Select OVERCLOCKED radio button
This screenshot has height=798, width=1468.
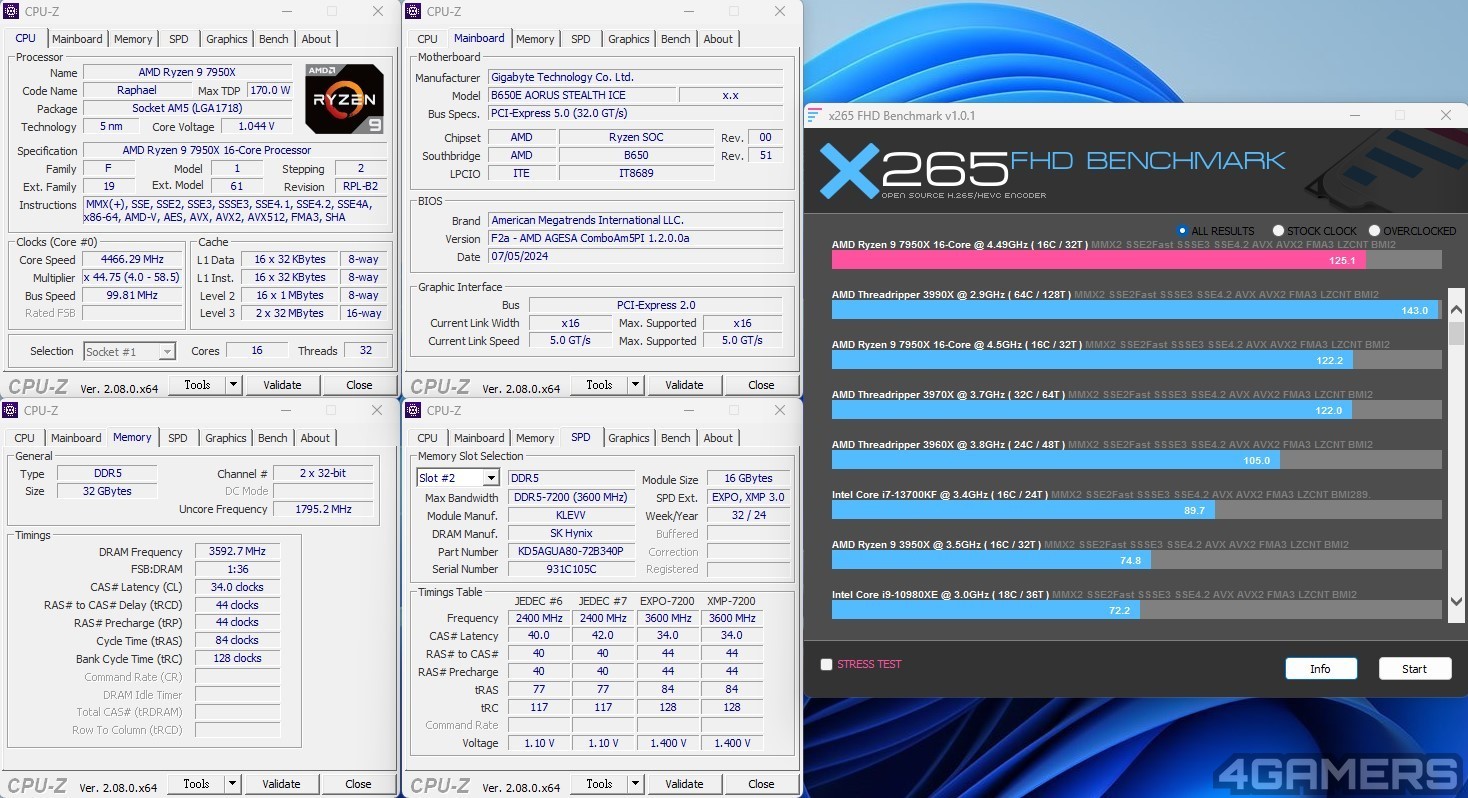click(x=1374, y=230)
